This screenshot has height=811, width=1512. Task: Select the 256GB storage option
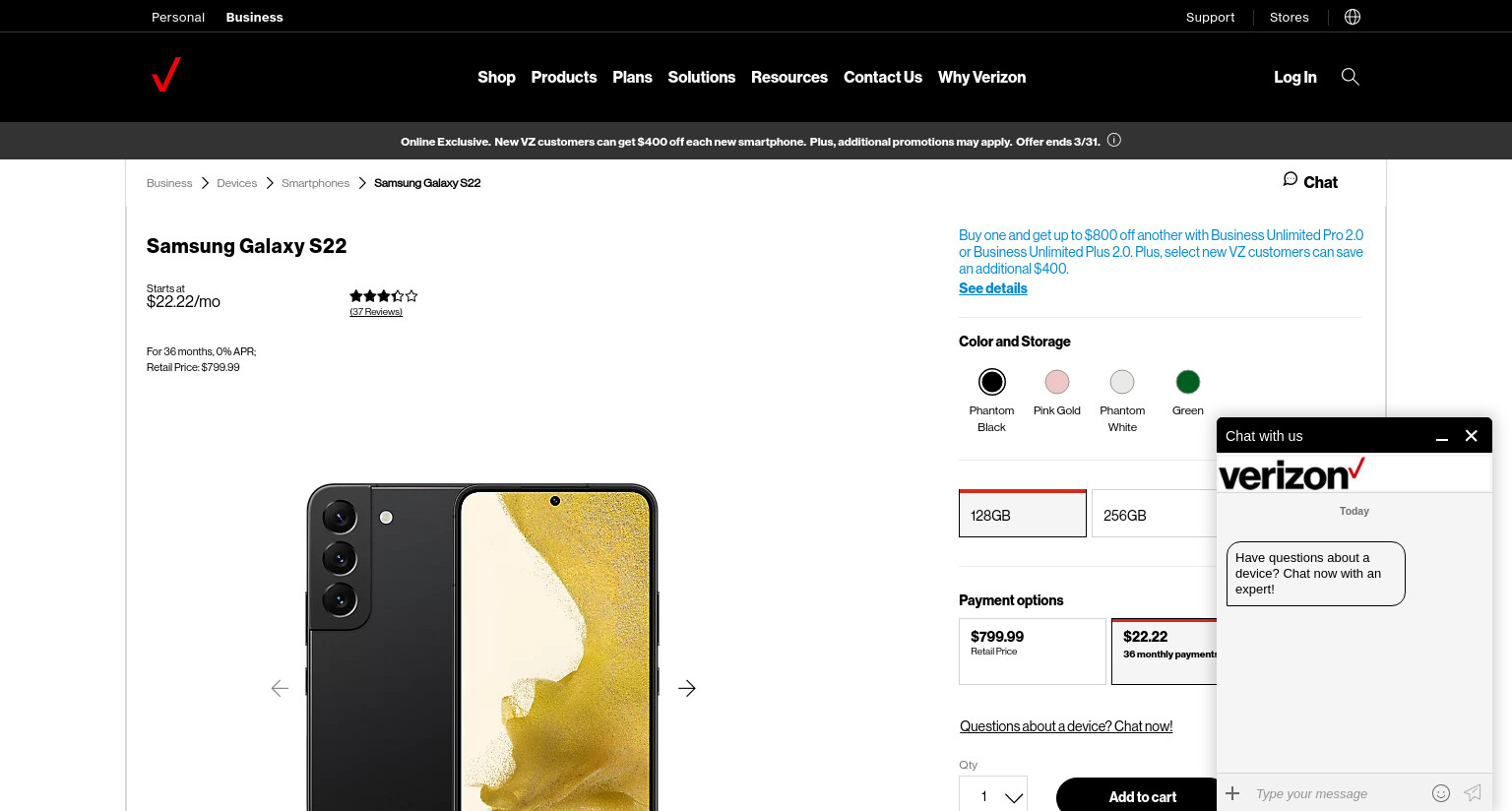pos(1154,514)
